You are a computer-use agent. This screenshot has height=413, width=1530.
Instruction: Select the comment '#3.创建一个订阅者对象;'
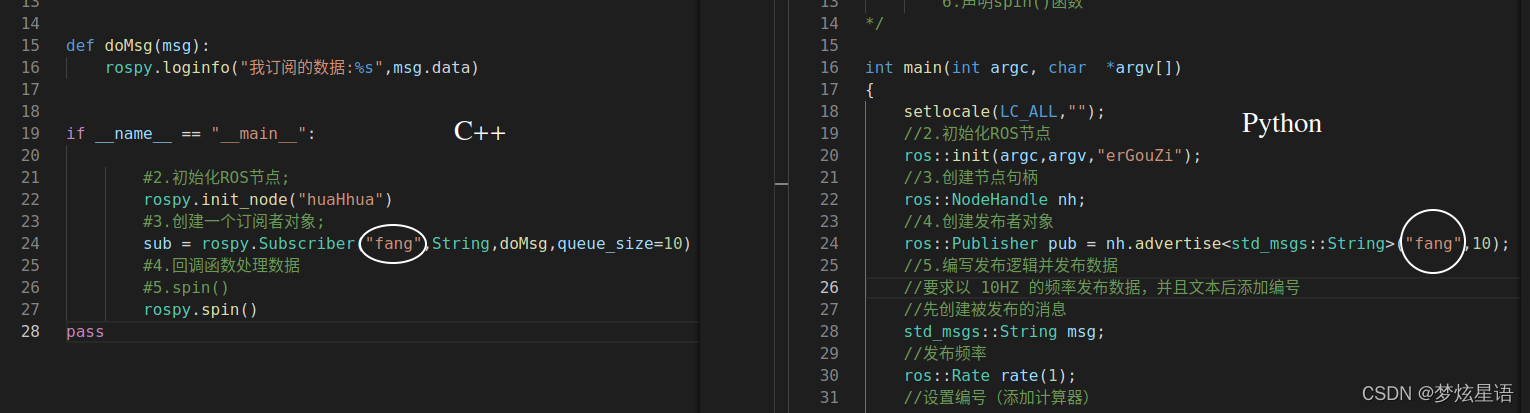click(x=235, y=222)
